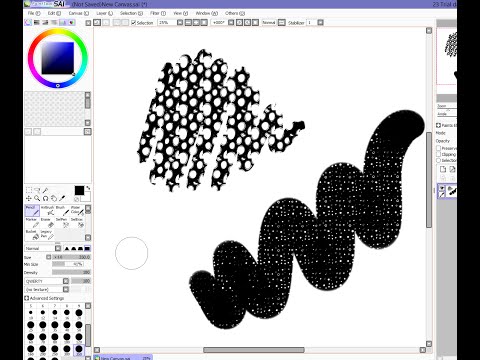
Task: Create a new linework layer
Action: pyautogui.click(x=452, y=169)
